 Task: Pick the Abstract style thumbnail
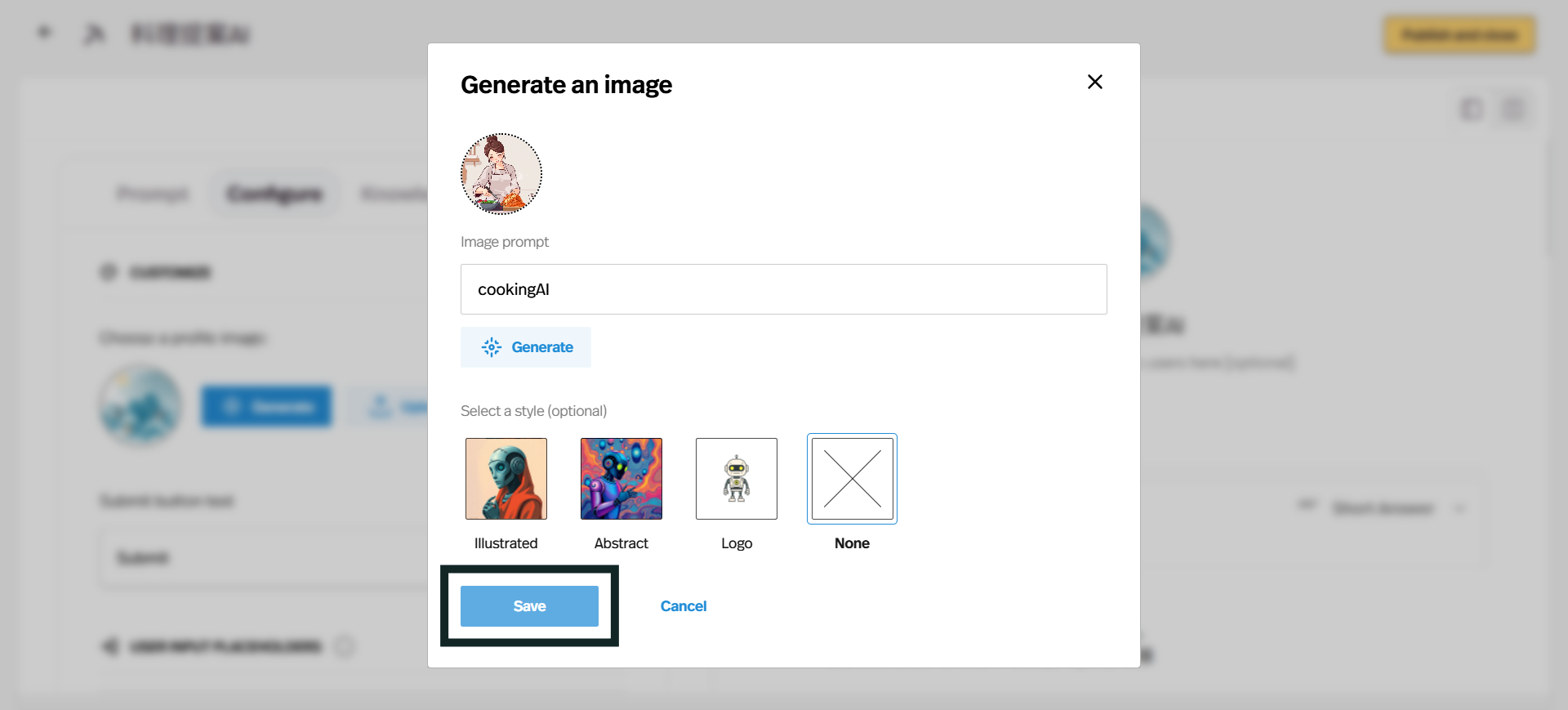pos(621,479)
